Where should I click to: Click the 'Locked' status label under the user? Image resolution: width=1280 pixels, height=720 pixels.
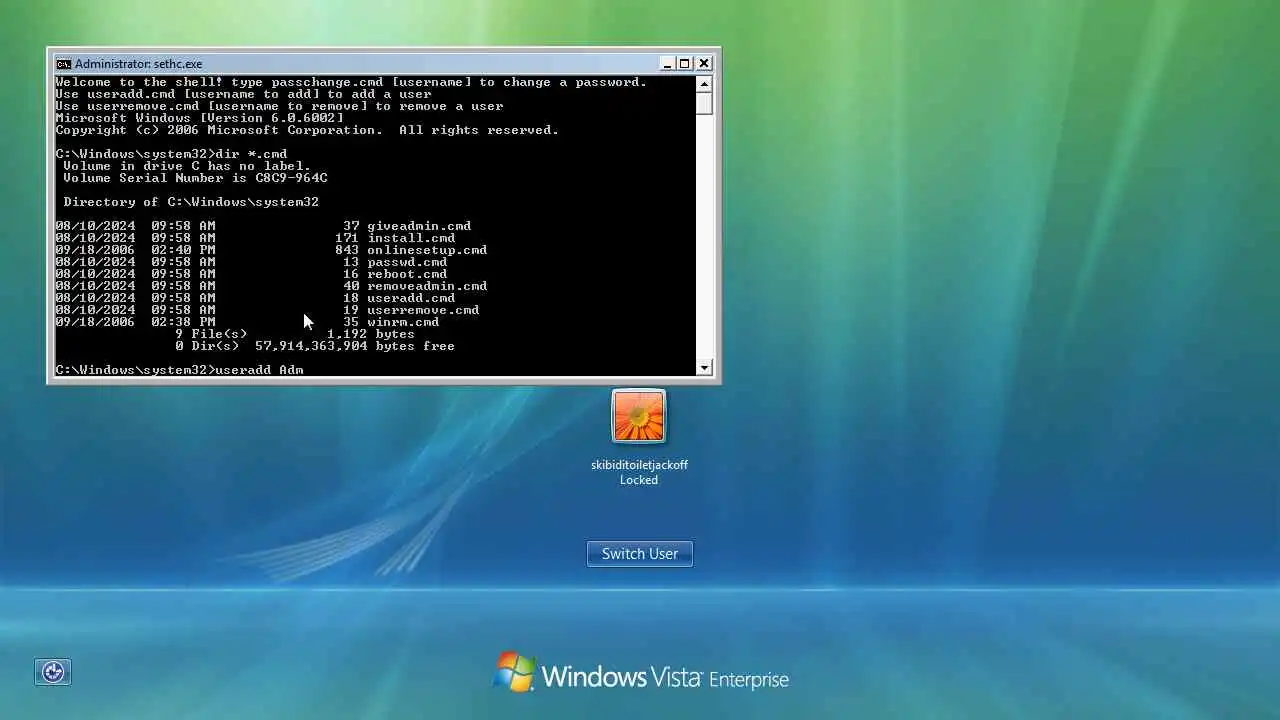639,480
